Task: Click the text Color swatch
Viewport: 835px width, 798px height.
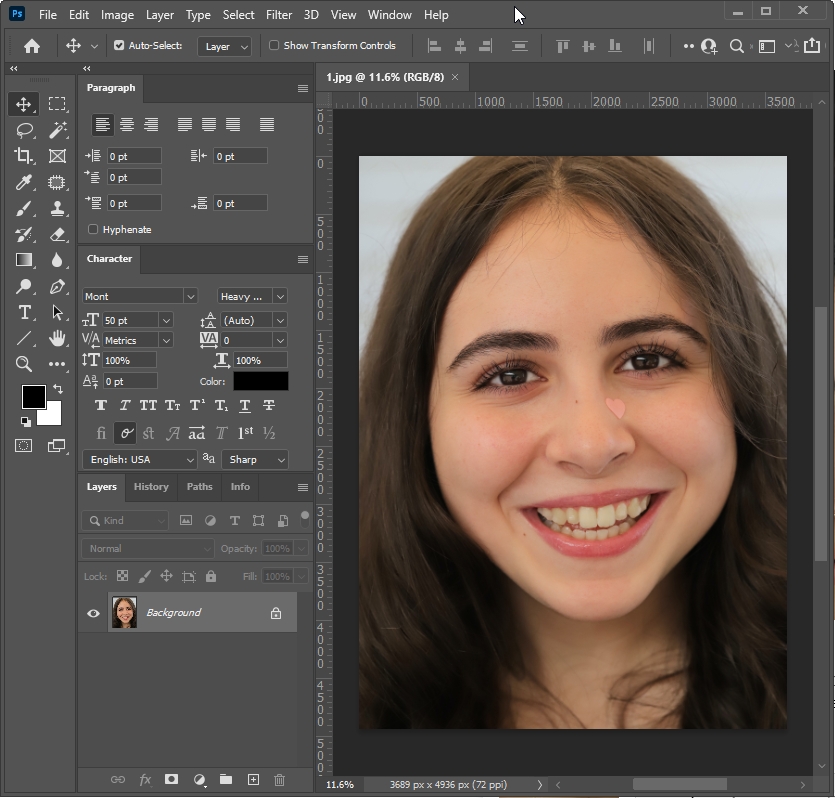Action: (260, 382)
